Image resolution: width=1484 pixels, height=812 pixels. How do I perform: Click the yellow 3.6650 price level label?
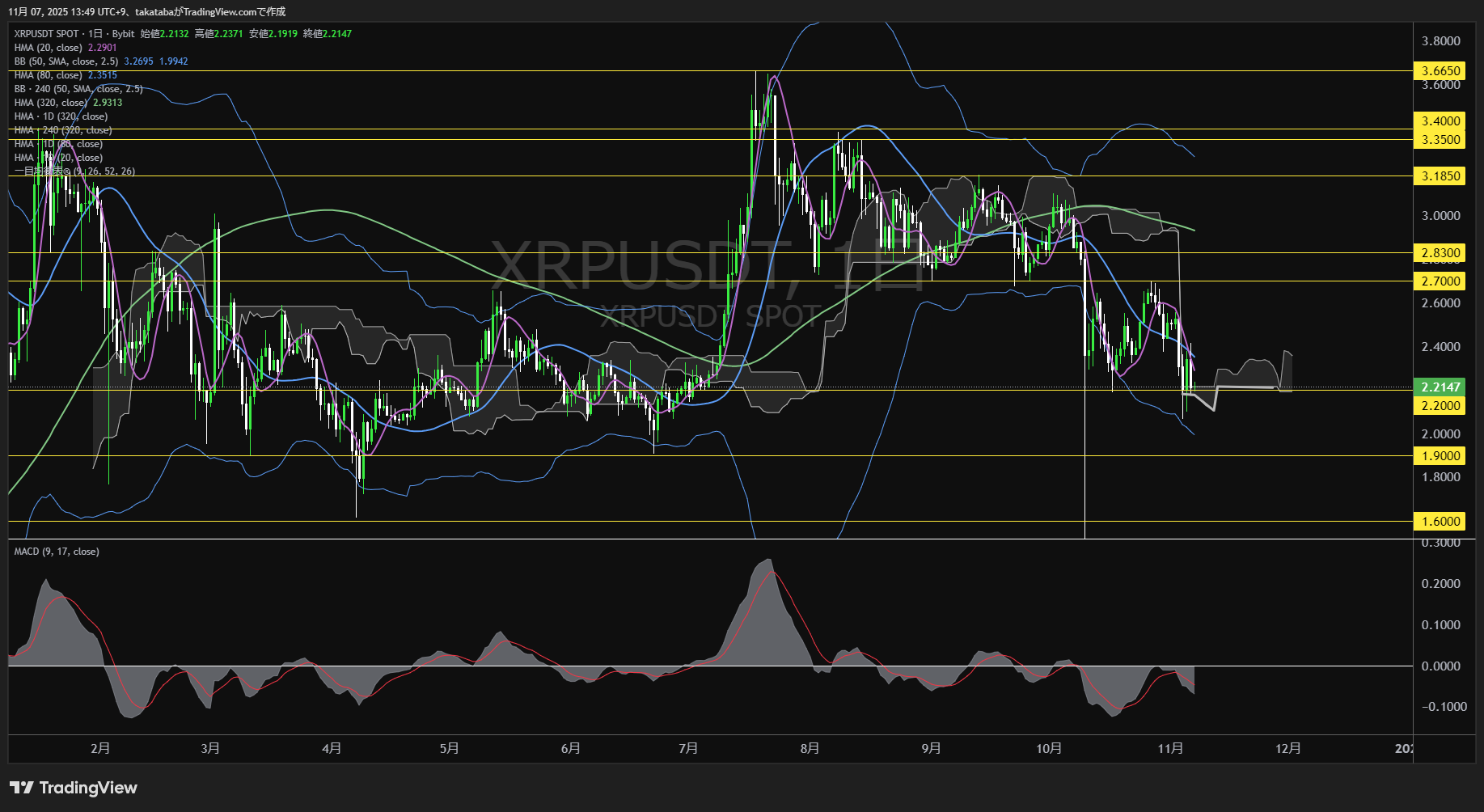tap(1439, 70)
